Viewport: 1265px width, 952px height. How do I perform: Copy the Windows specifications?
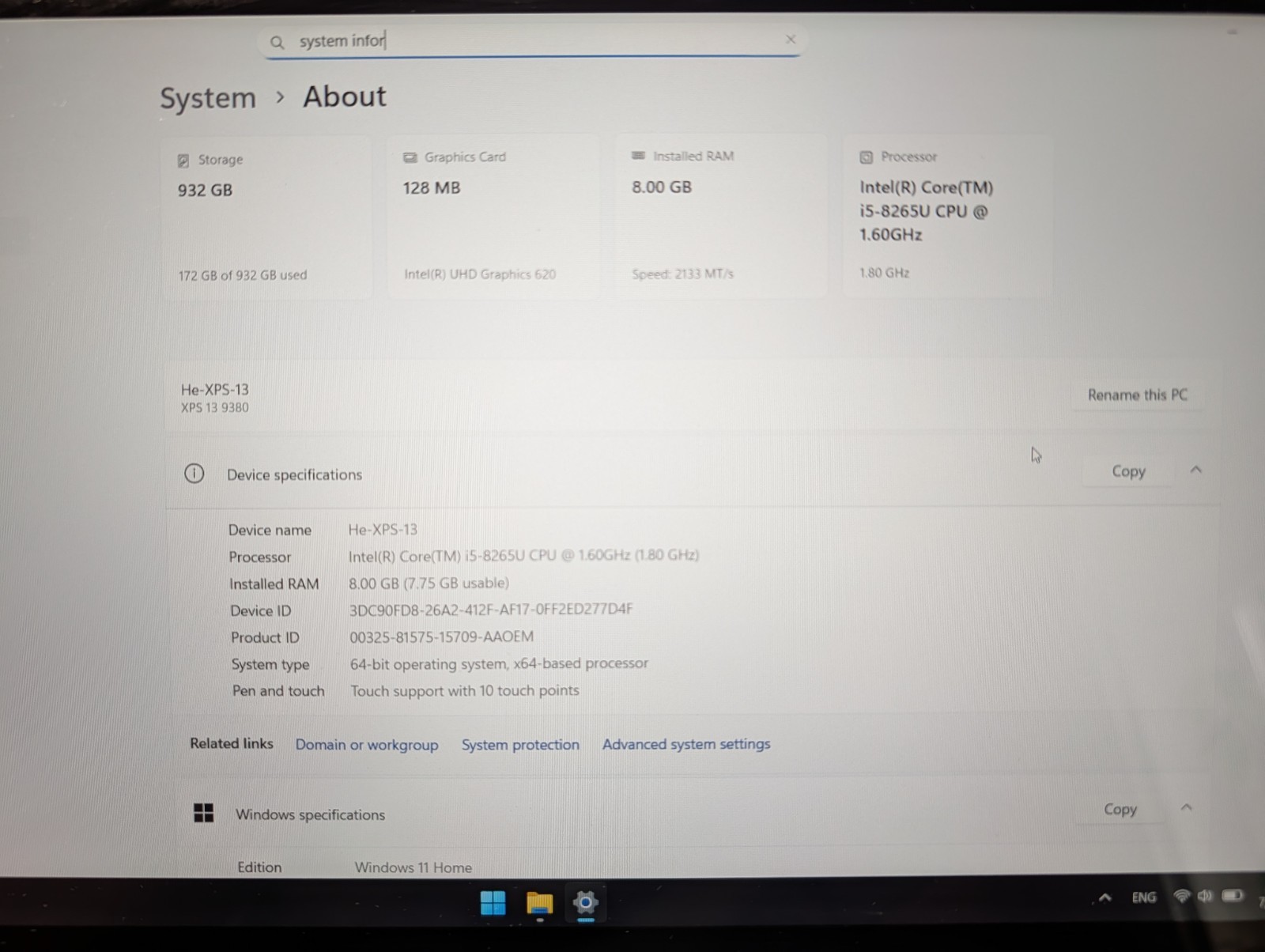(x=1120, y=809)
